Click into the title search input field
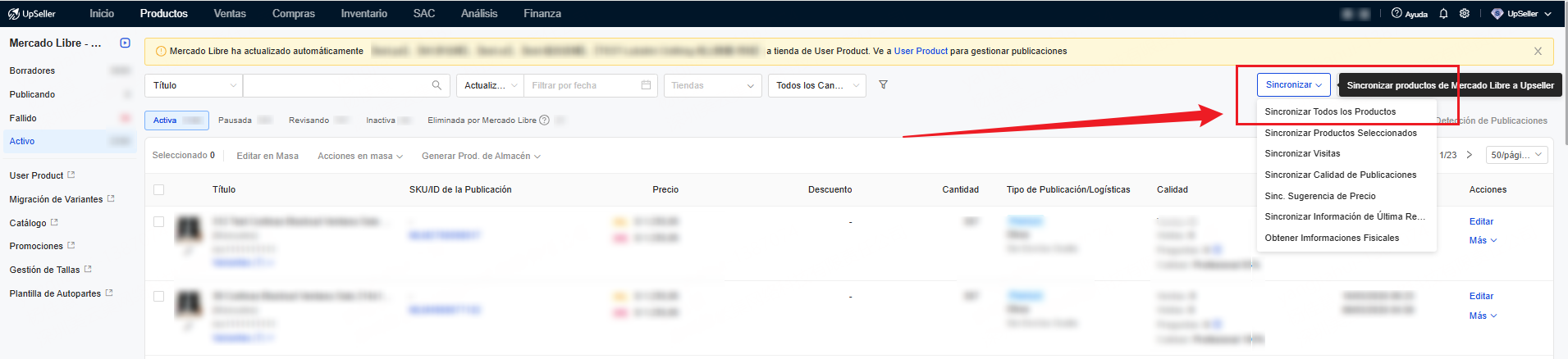Image resolution: width=1568 pixels, height=359 pixels. click(x=336, y=85)
